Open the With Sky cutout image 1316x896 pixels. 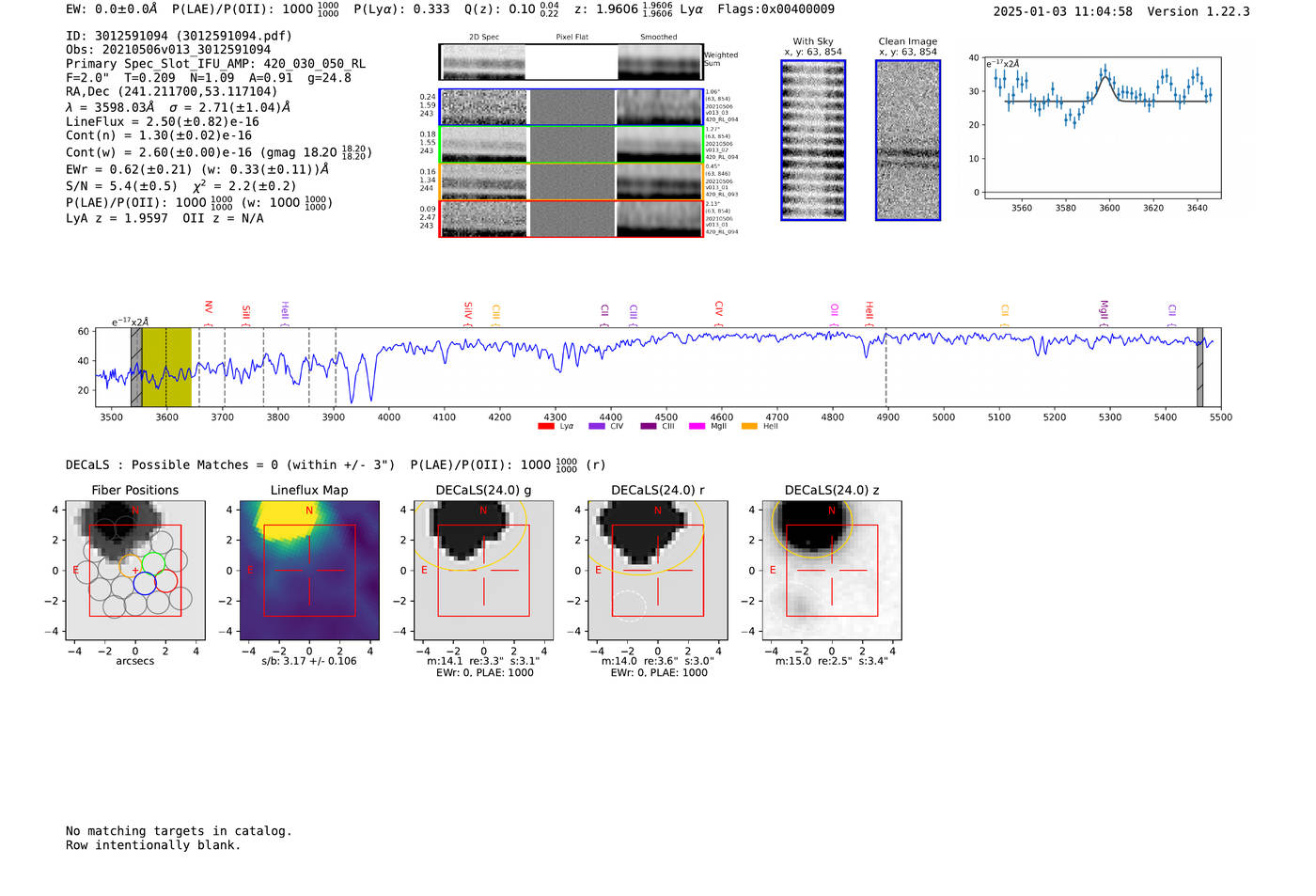[813, 141]
